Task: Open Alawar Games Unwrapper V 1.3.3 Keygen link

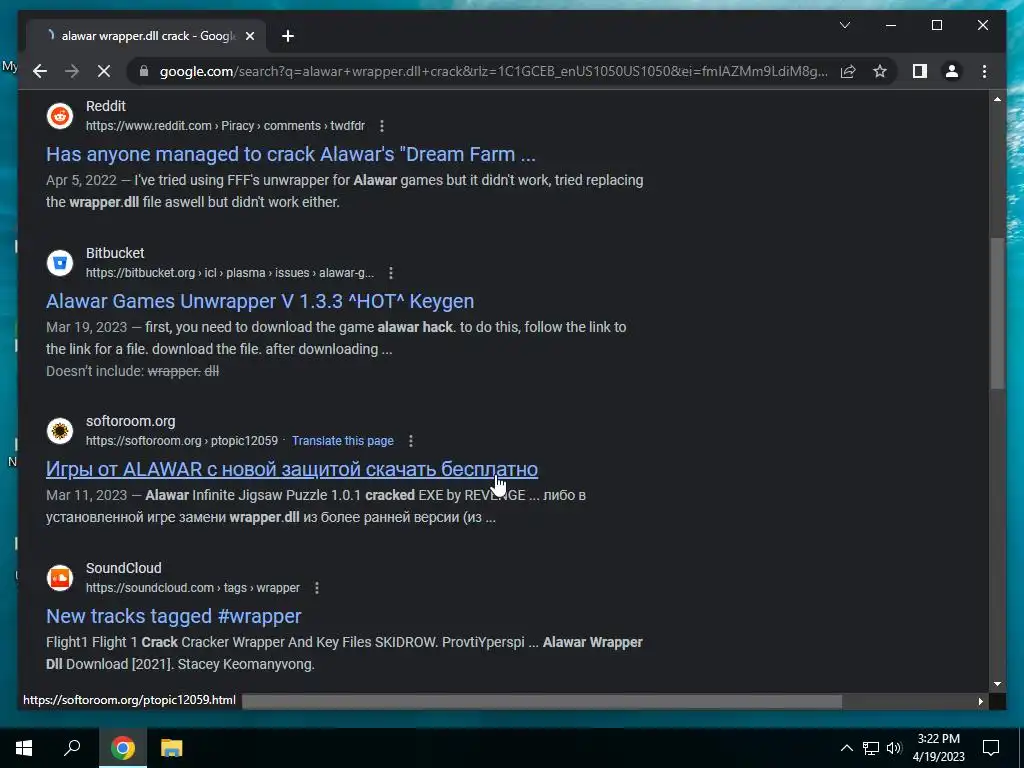Action: [x=260, y=301]
